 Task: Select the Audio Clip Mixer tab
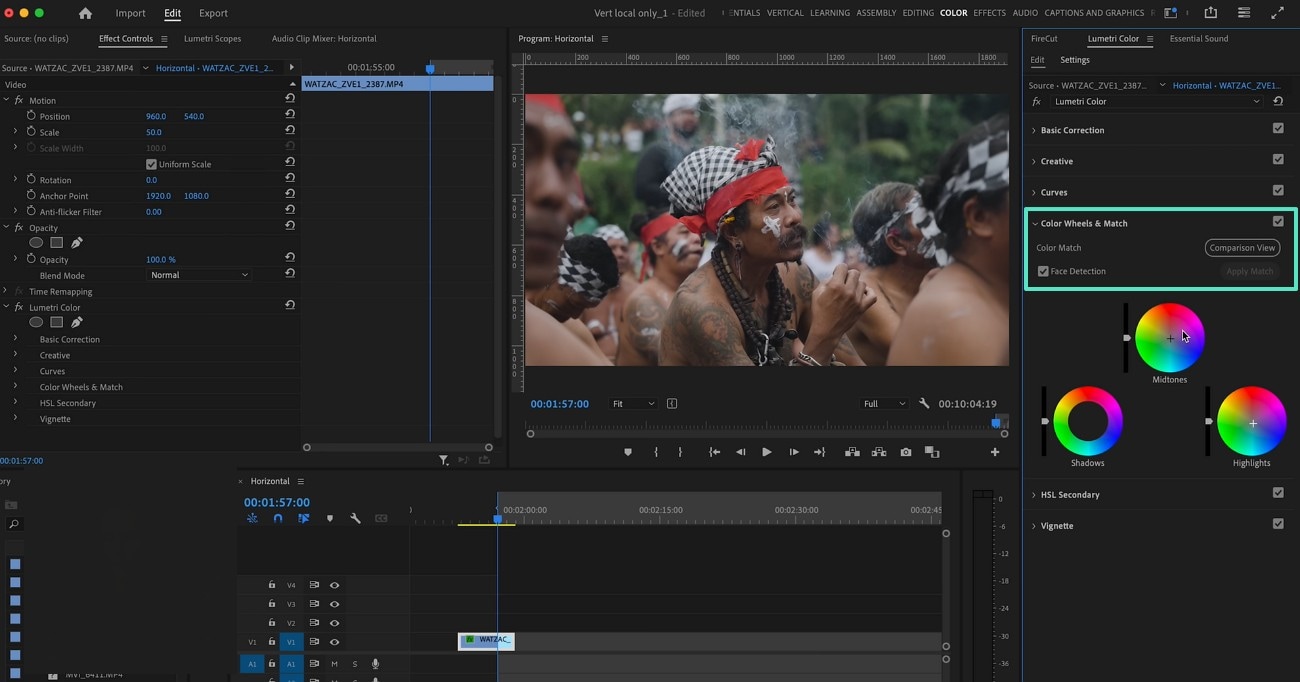coord(324,38)
